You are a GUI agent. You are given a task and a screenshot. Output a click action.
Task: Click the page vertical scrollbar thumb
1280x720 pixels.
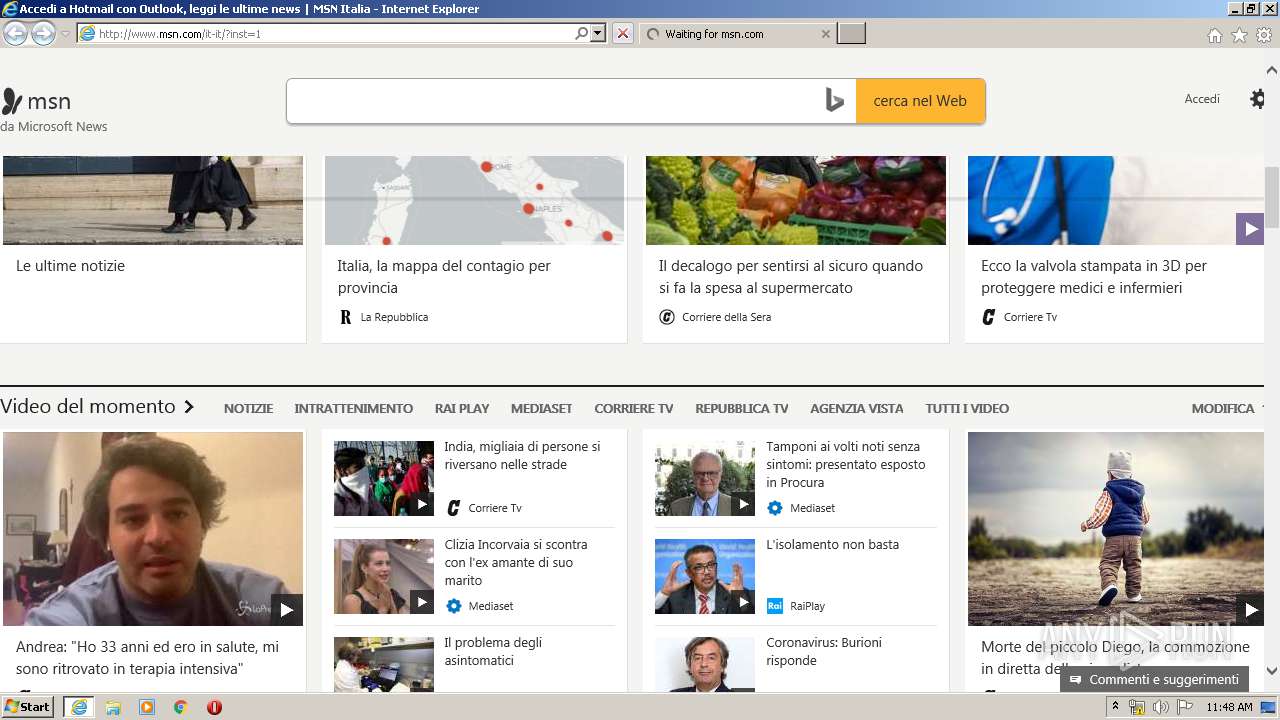click(x=1272, y=198)
